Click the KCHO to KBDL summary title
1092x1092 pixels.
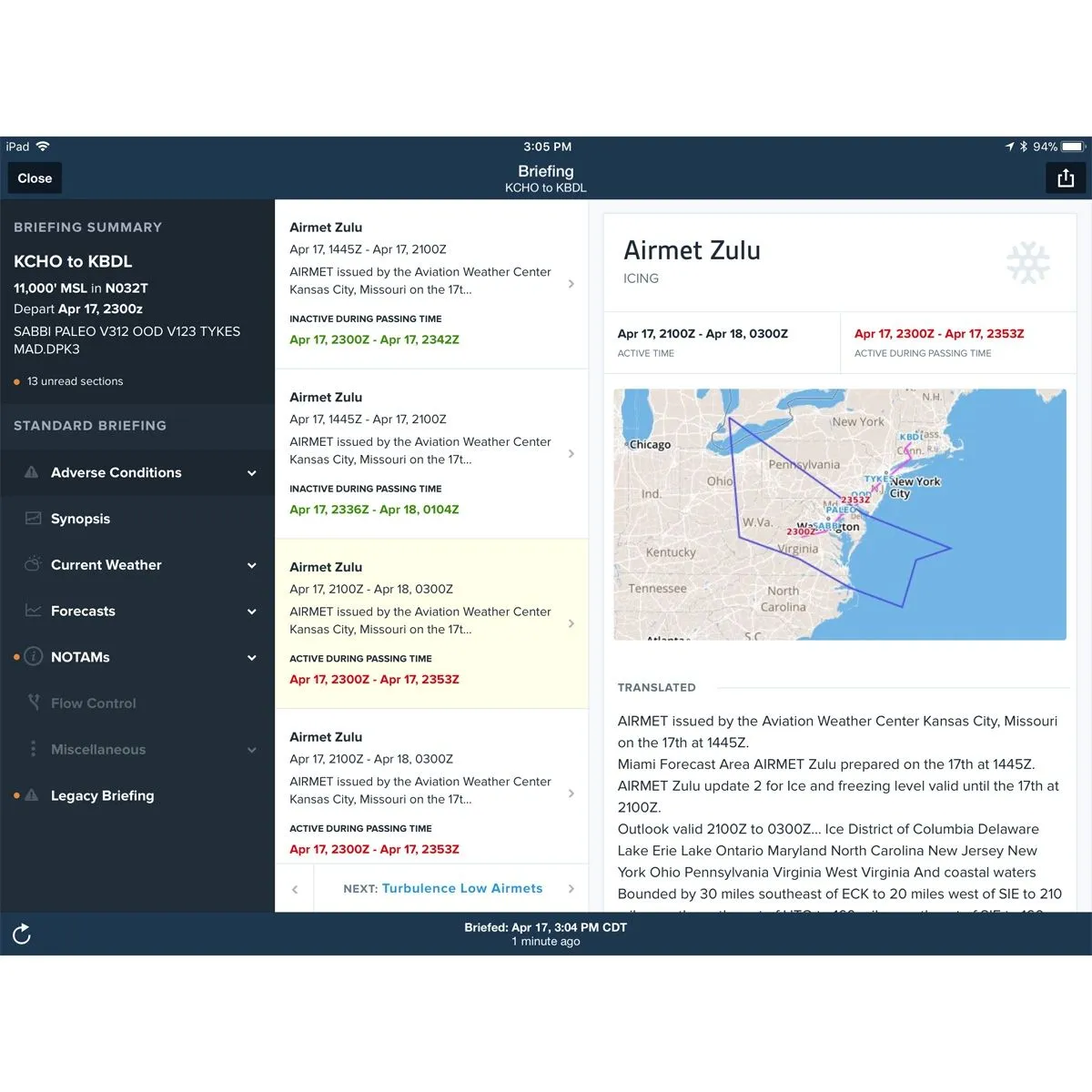pyautogui.click(x=73, y=261)
